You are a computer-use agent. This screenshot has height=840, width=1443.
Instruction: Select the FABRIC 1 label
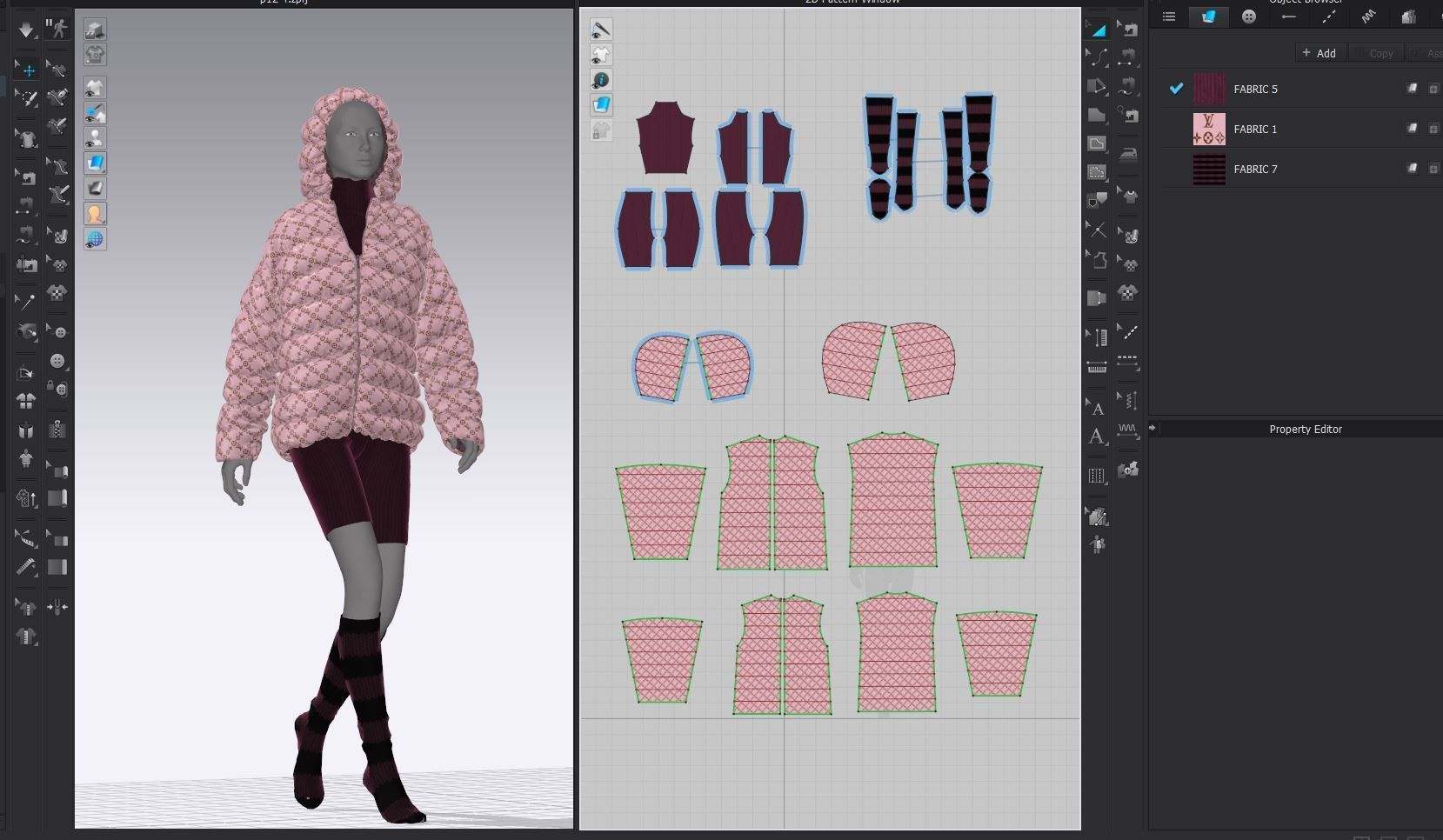point(1255,130)
